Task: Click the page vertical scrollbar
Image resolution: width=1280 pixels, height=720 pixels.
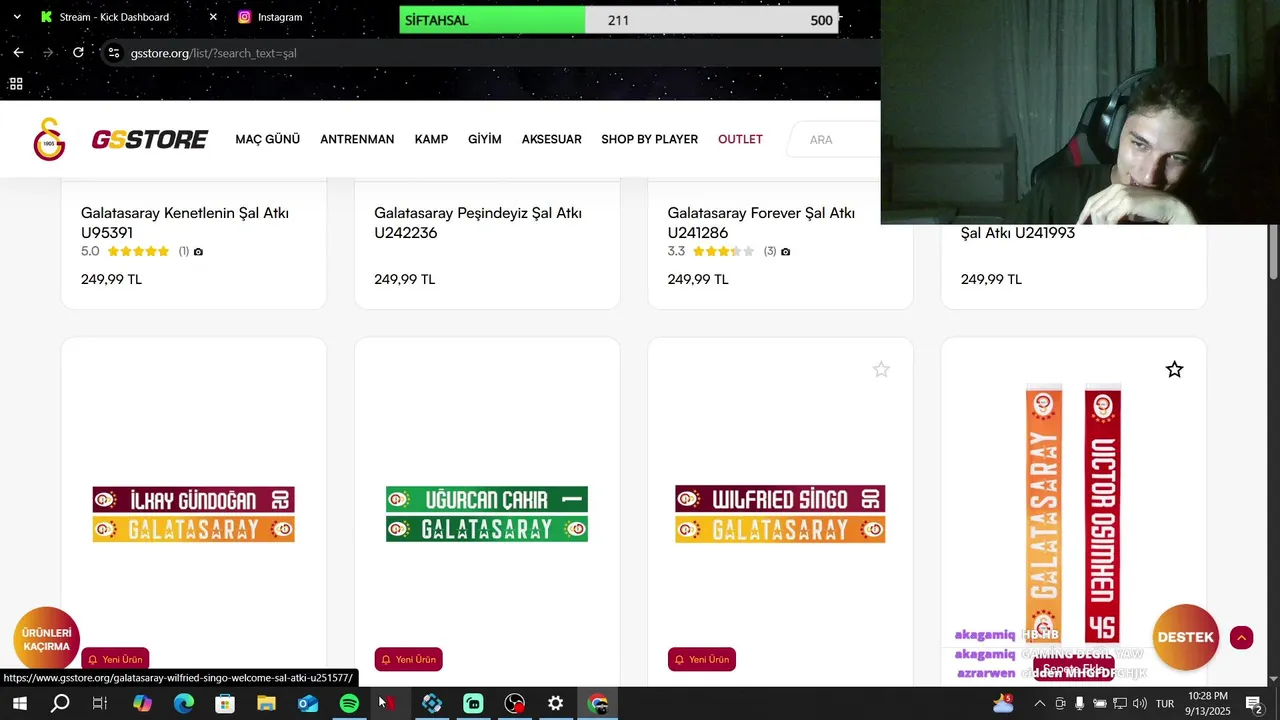Action: tap(1274, 252)
